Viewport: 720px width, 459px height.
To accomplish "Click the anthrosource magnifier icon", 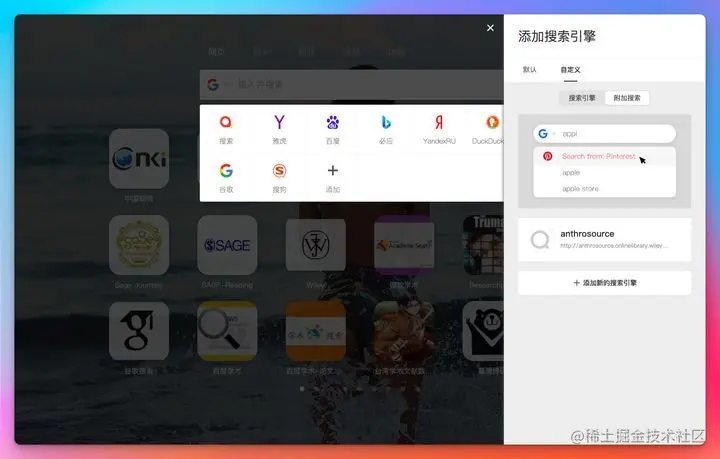I will coord(540,240).
